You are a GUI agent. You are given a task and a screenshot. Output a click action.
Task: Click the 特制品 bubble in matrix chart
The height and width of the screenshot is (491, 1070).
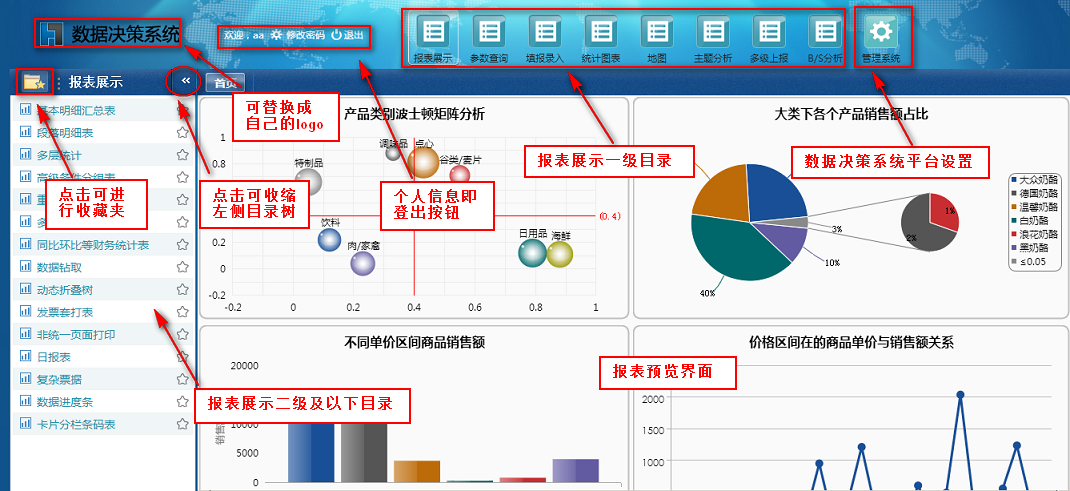308,182
